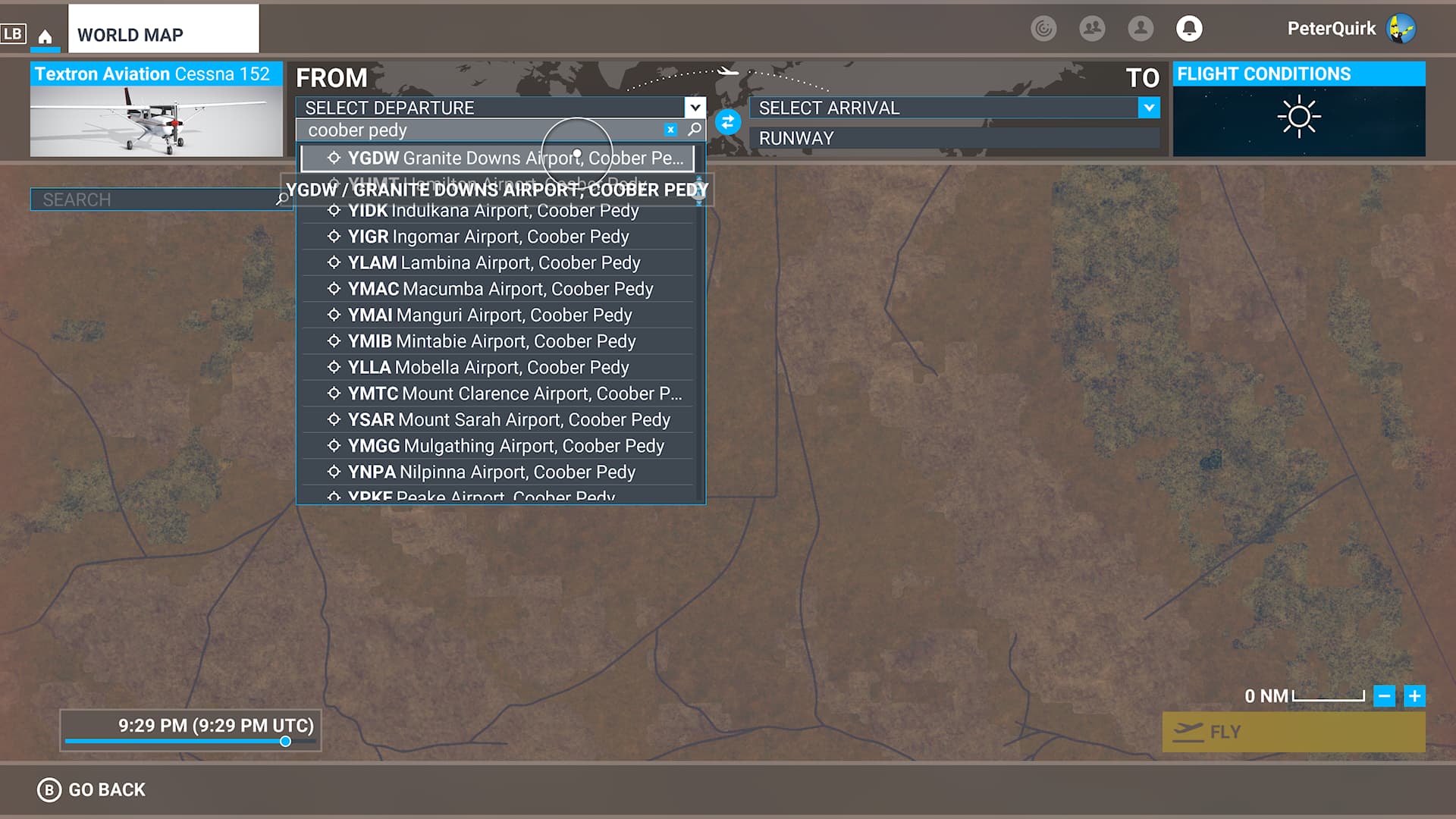Choose YMIB Mintabie Airport entry
The image size is (1456, 819).
point(491,341)
